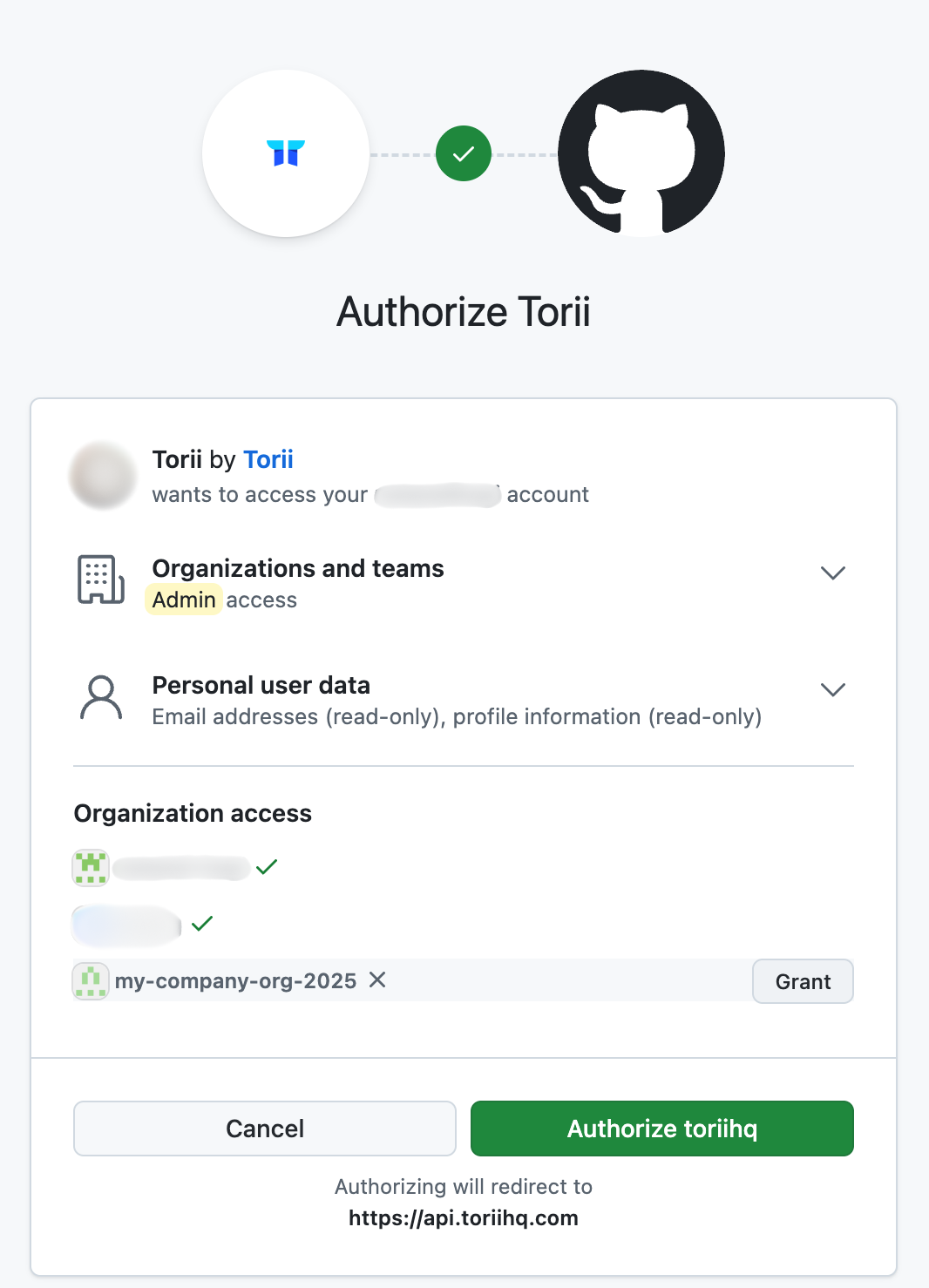
Task: Click the GitHub Octocat logo
Action: pyautogui.click(x=641, y=153)
